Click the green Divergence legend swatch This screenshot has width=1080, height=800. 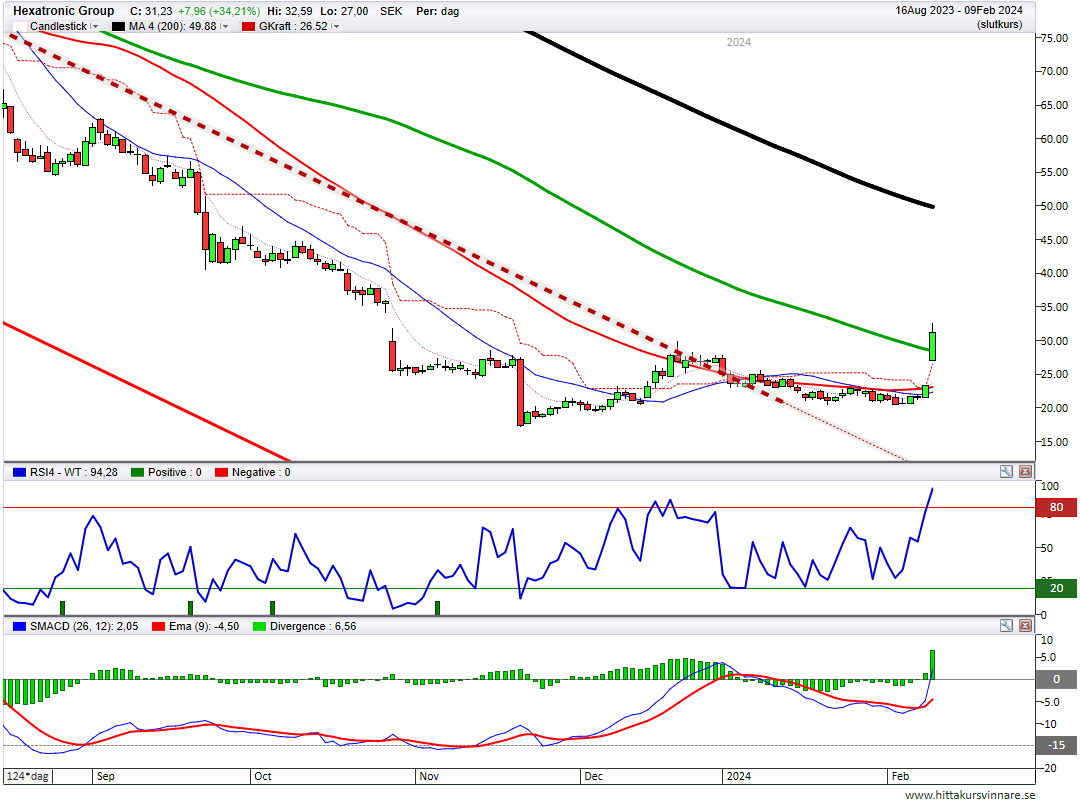pyautogui.click(x=260, y=626)
